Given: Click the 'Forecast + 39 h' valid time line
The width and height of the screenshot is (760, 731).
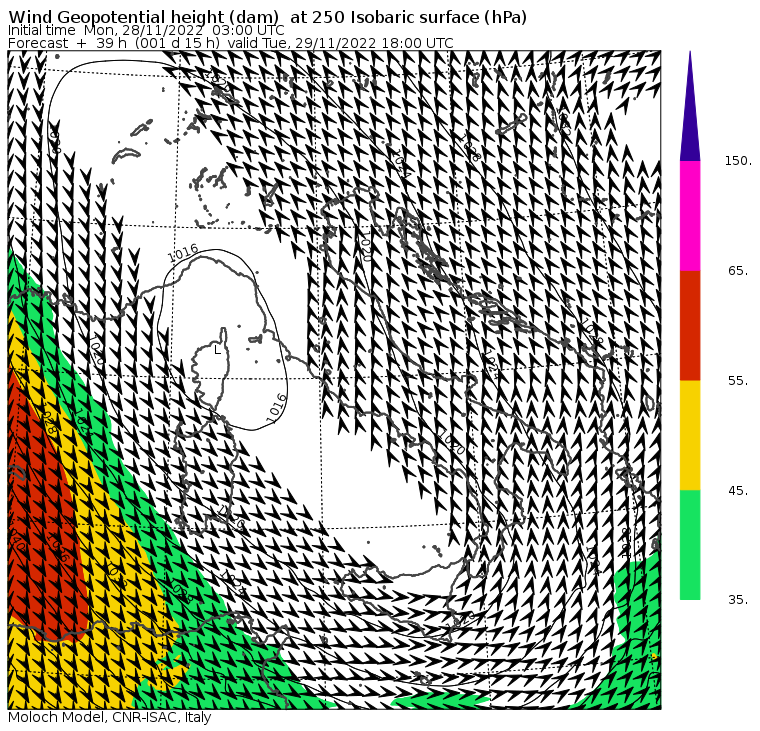Looking at the screenshot, I should point(231,43).
